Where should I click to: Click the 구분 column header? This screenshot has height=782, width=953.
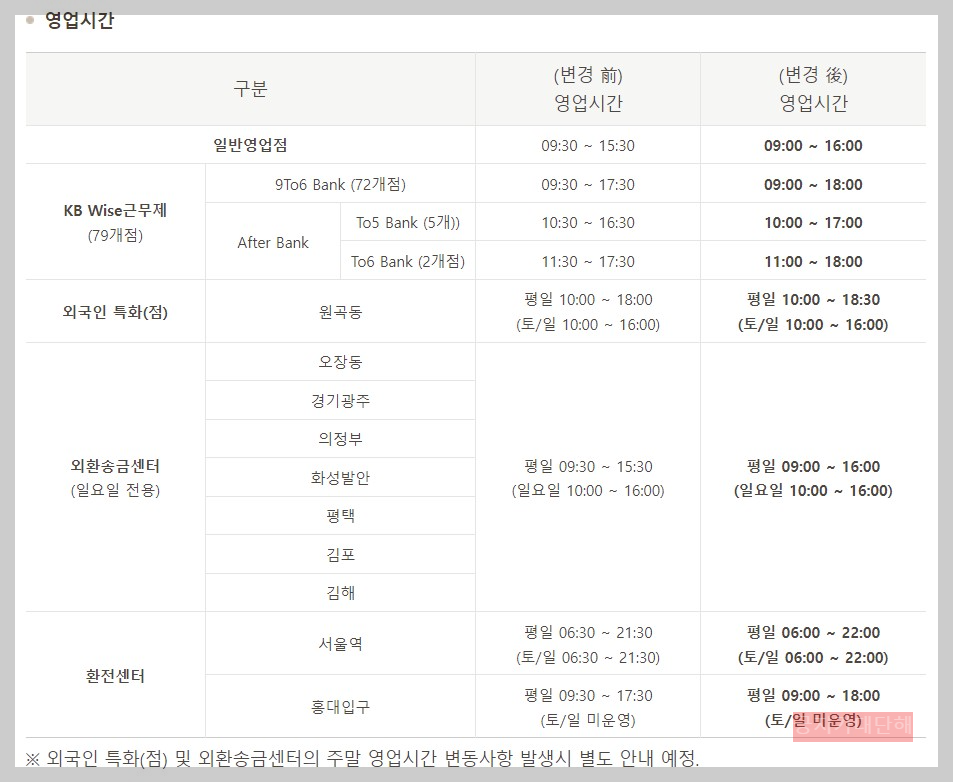tap(251, 90)
